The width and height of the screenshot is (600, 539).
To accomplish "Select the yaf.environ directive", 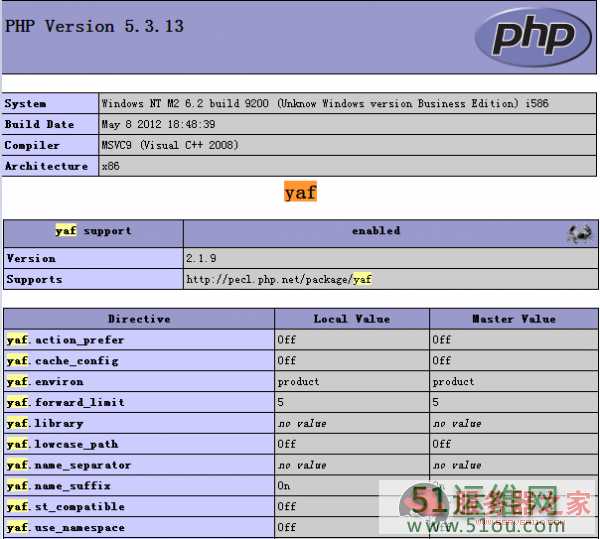I will (x=139, y=382).
